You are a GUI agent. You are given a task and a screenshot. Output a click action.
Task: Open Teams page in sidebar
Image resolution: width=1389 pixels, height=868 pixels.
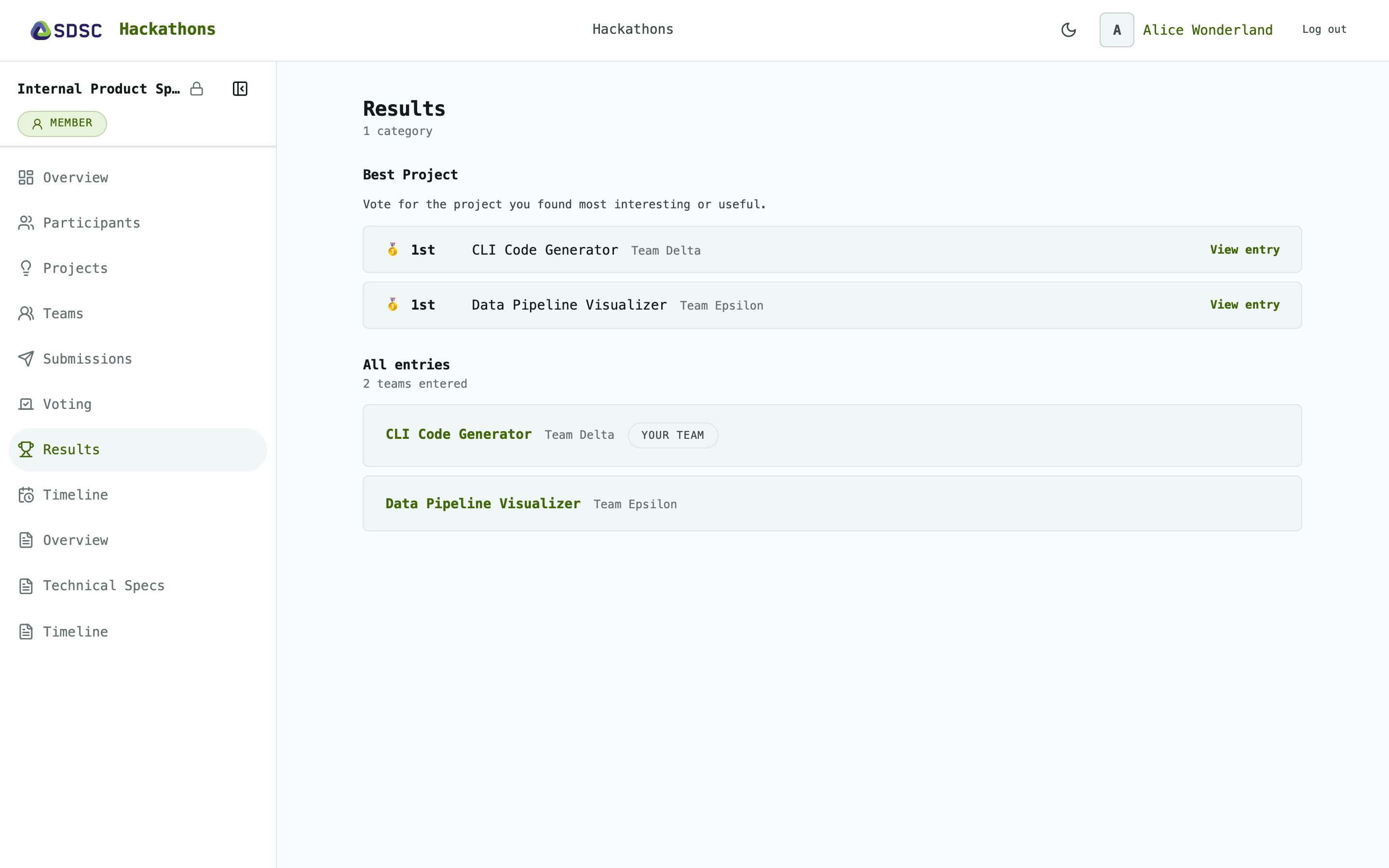[138, 313]
